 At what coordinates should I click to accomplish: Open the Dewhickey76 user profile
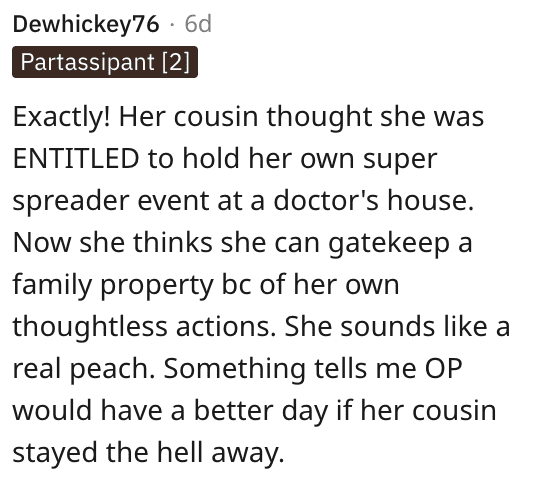86,25
